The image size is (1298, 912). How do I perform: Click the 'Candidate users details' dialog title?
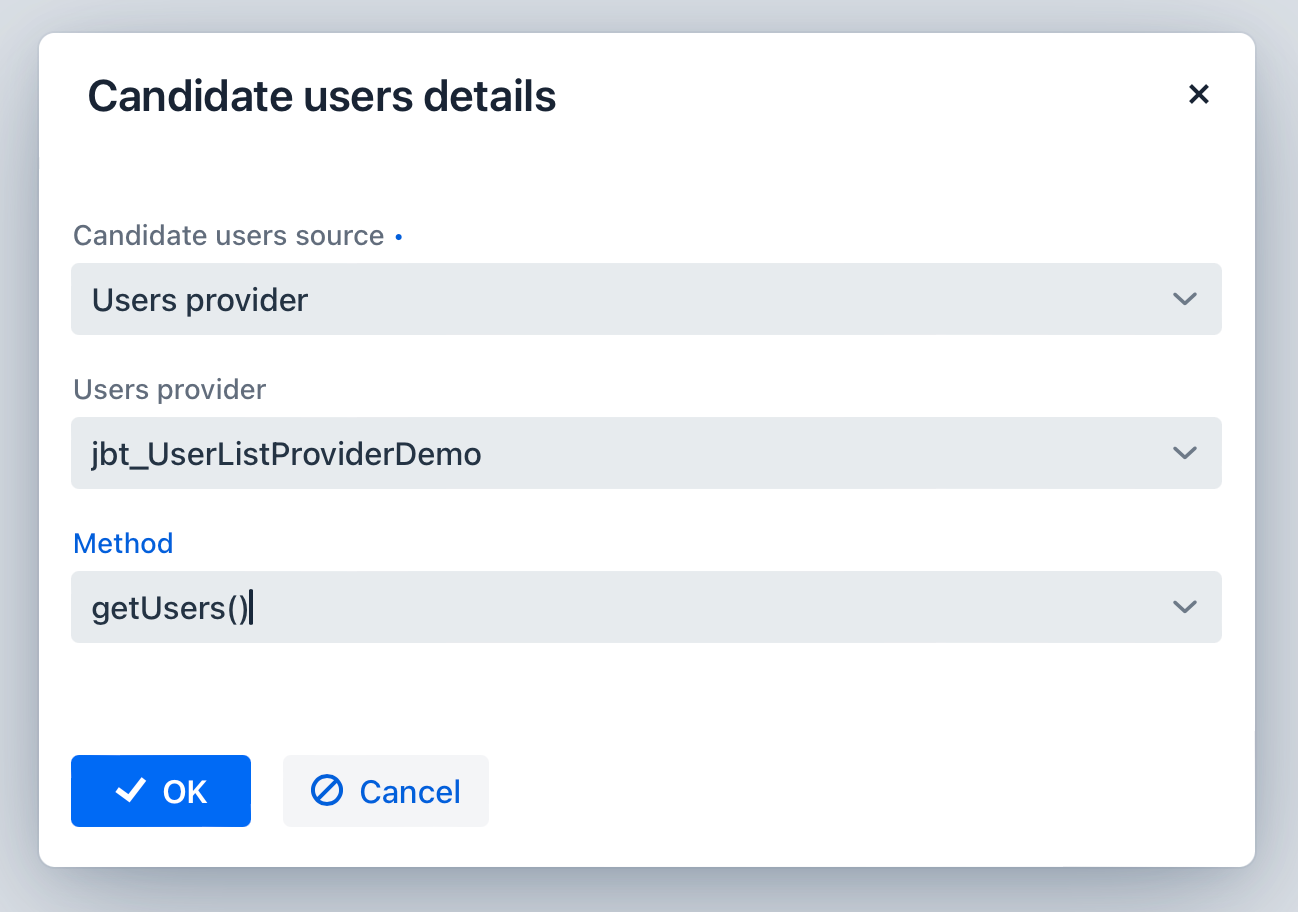321,96
